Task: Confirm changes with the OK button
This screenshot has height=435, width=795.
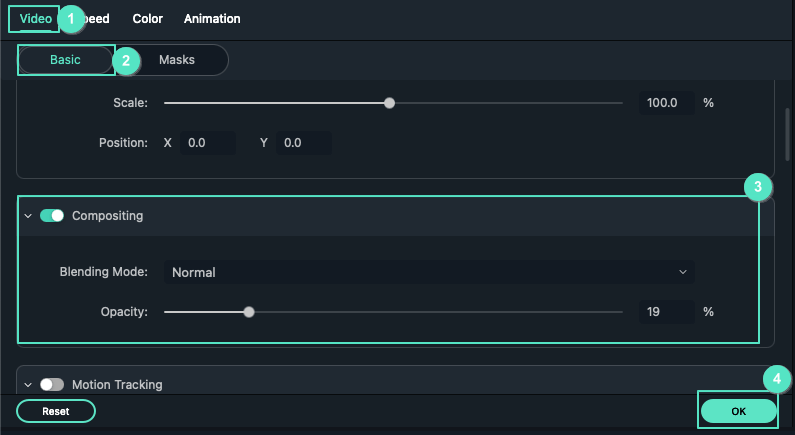Action: click(738, 411)
